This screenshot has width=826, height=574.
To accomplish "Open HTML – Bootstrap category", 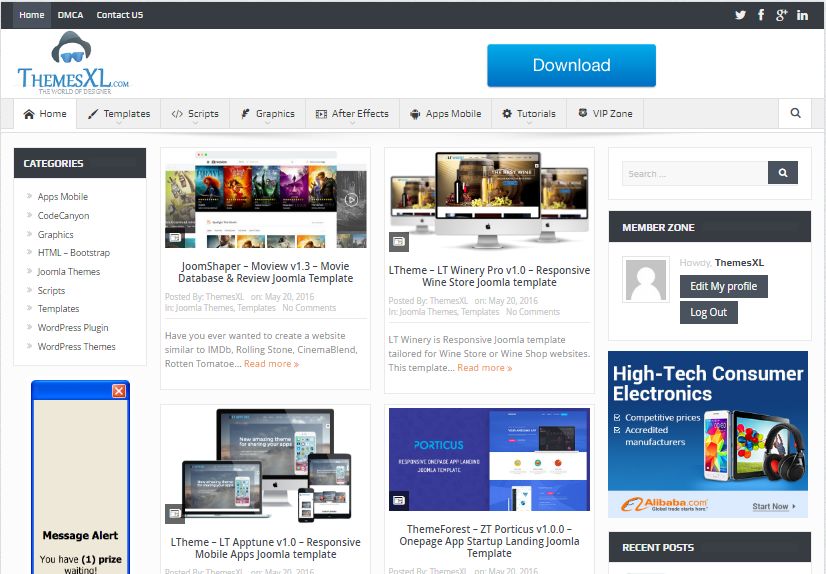I will point(74,253).
